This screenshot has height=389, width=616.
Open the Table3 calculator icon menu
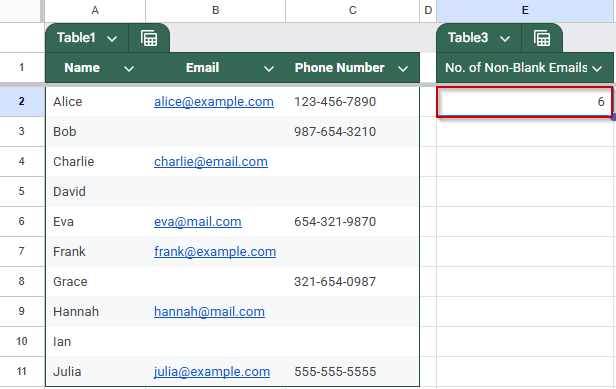(x=542, y=38)
